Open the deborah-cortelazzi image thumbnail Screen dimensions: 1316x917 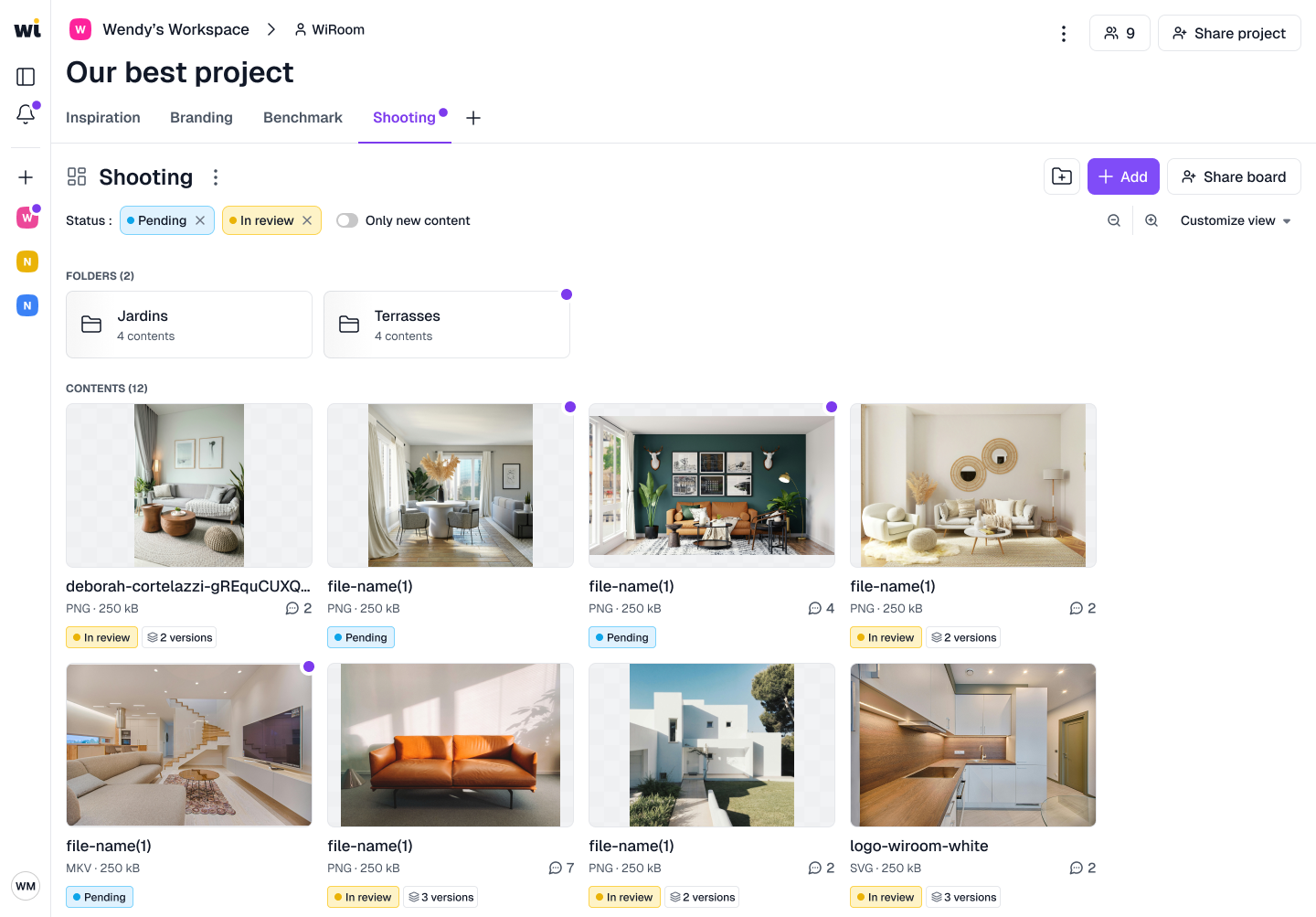pos(189,485)
